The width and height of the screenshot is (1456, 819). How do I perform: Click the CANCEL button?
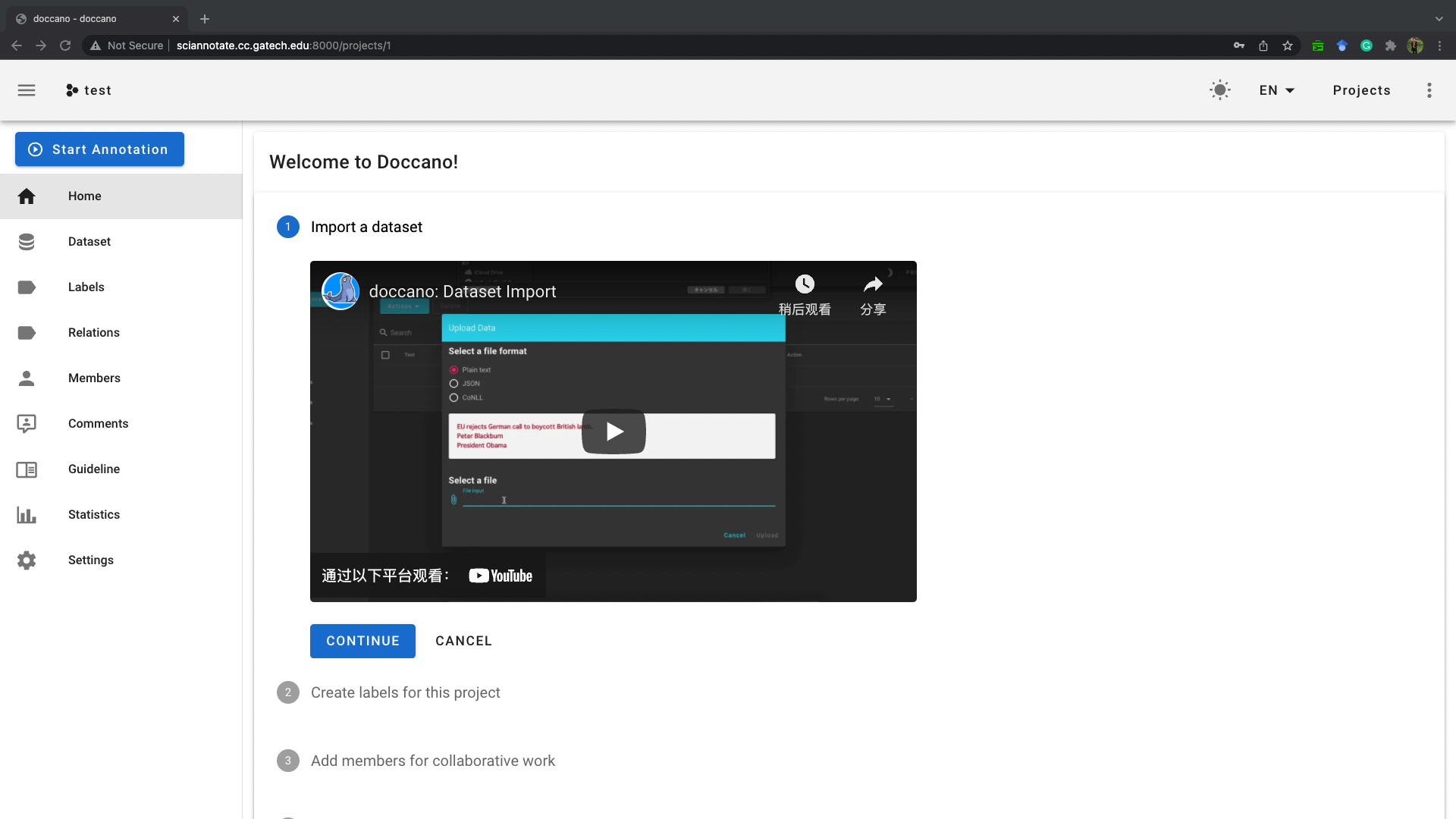tap(464, 641)
